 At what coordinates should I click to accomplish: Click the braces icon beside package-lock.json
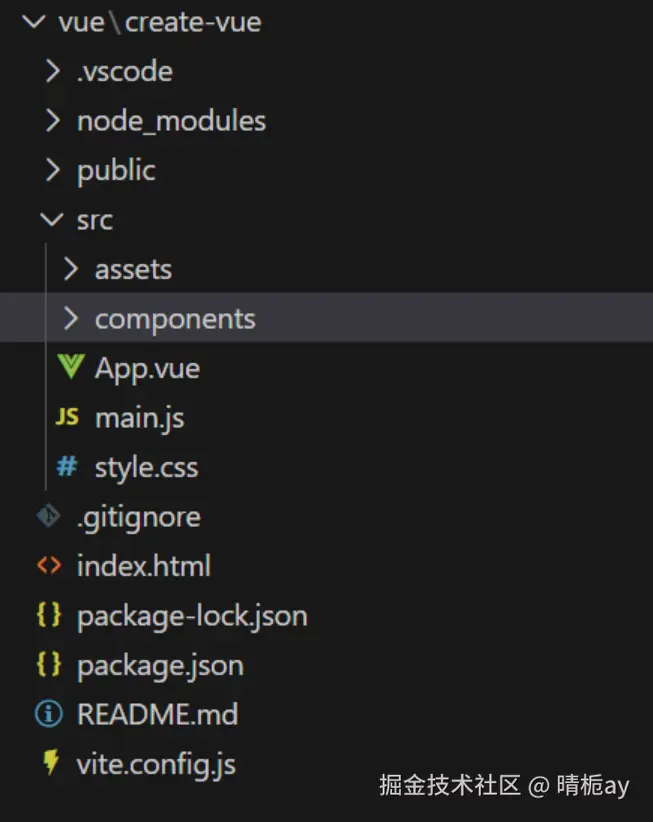[x=49, y=615]
